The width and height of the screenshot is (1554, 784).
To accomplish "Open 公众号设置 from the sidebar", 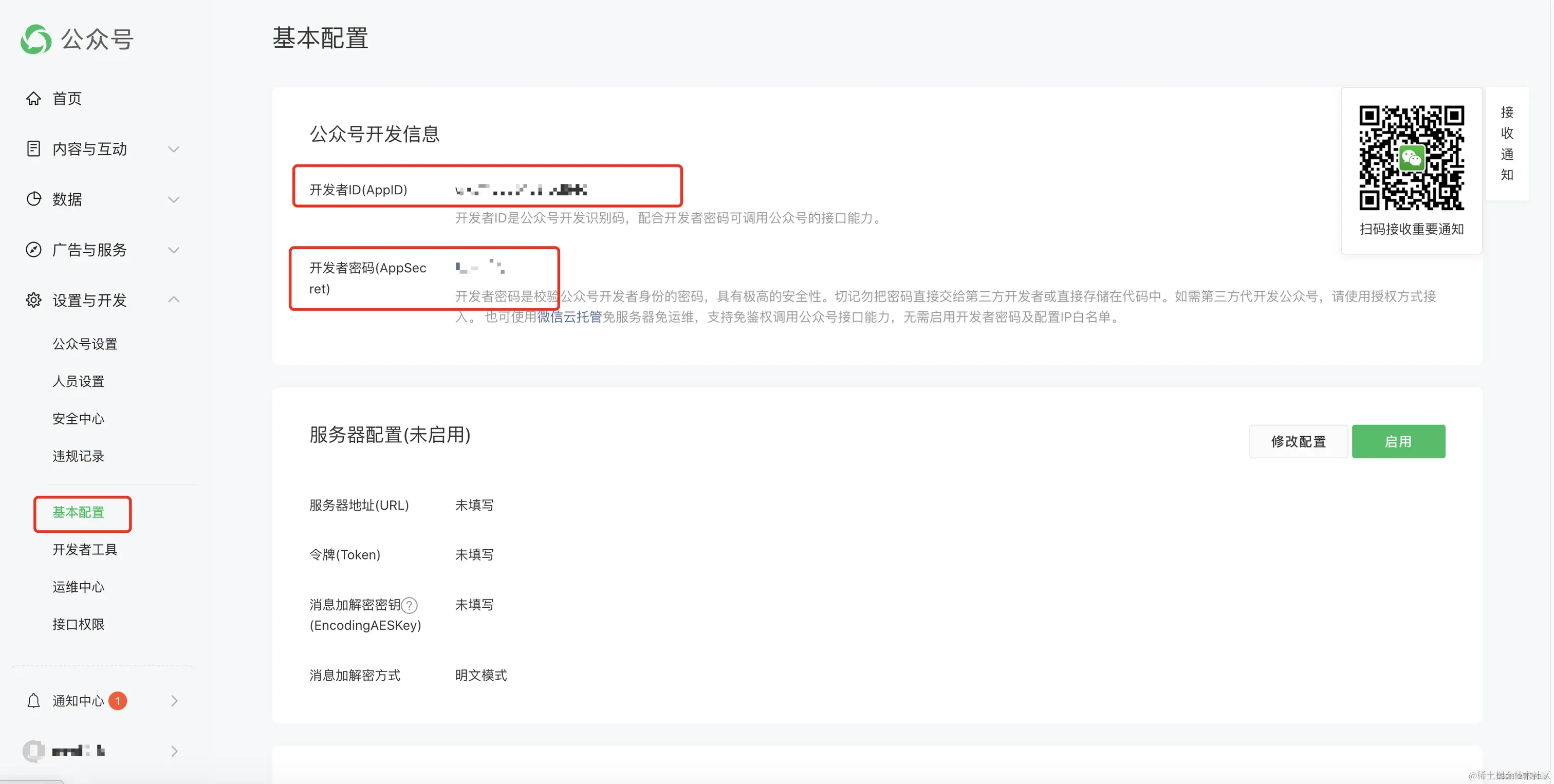I will tap(84, 343).
